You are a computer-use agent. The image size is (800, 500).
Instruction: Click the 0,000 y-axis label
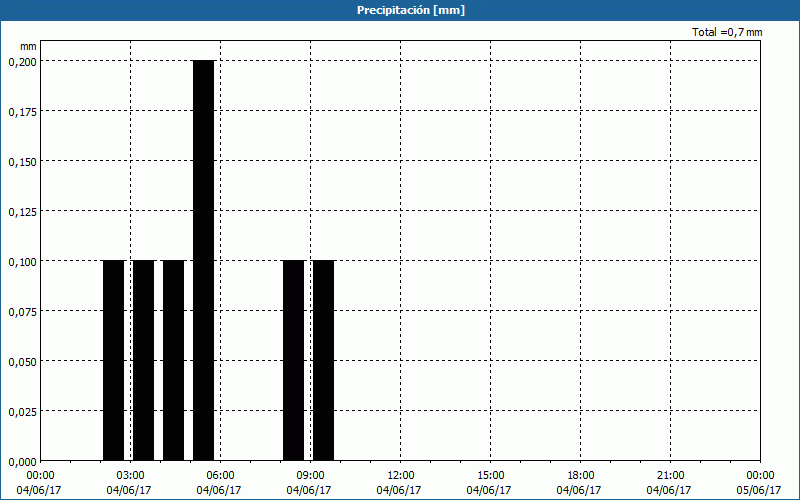[22, 462]
